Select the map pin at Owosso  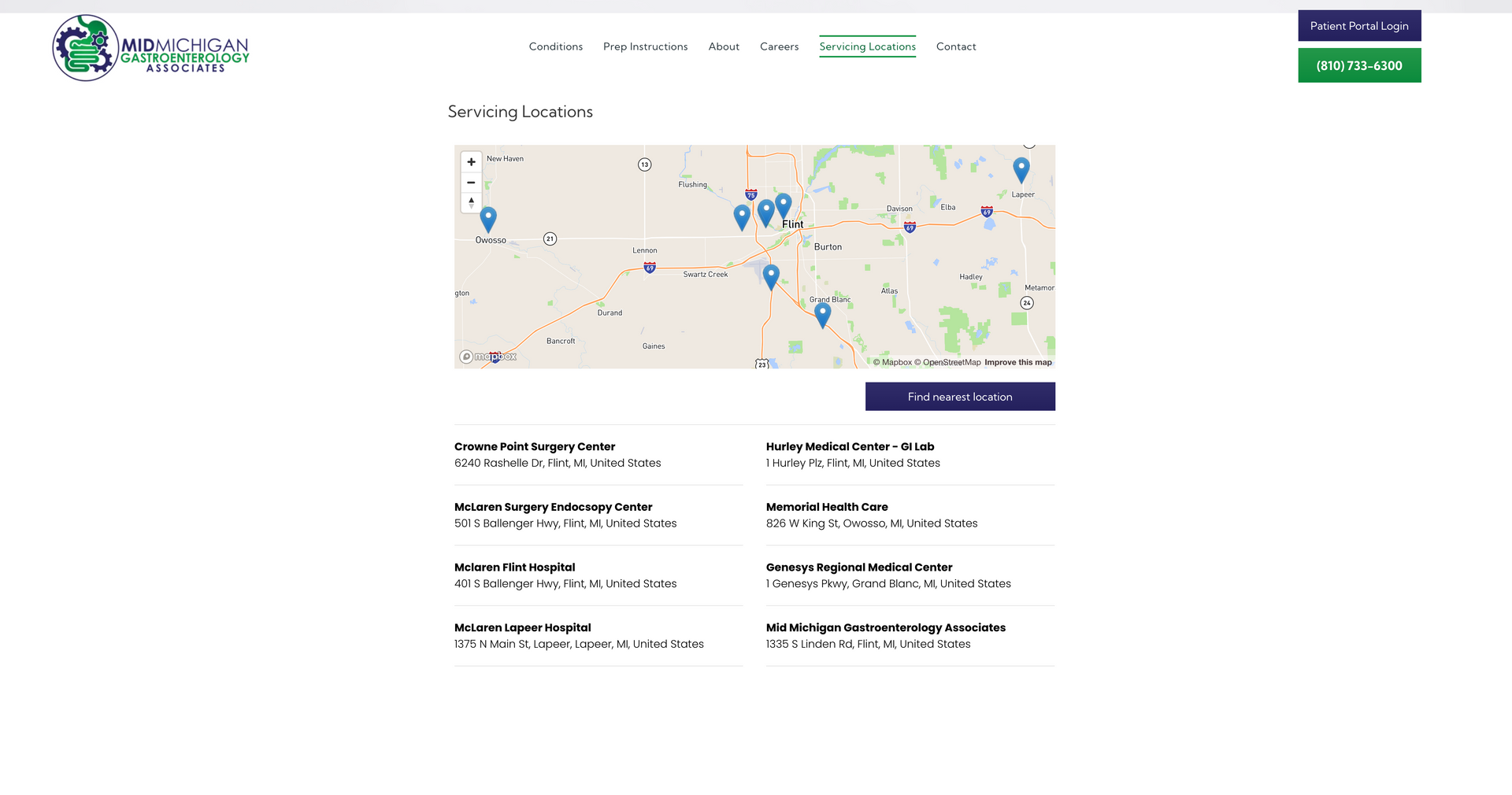[x=488, y=219]
